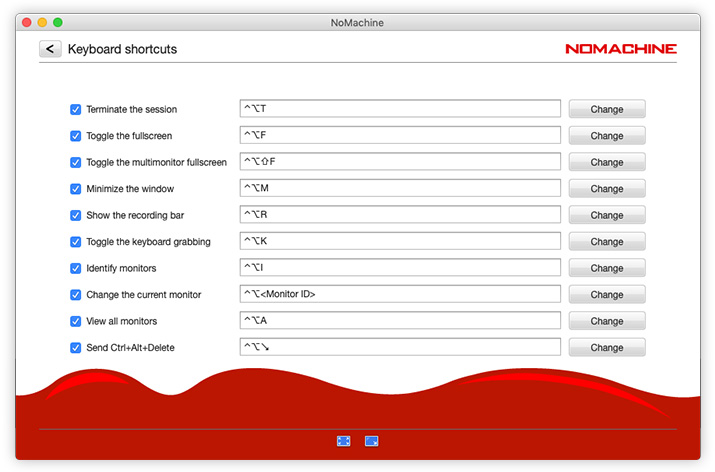This screenshot has height=472, width=715.
Task: Toggle the Toggle the fullscreen checkbox
Action: [76, 136]
